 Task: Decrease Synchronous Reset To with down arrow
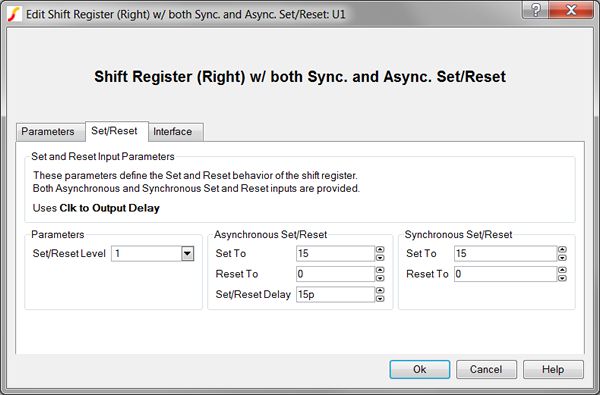pyautogui.click(x=562, y=278)
